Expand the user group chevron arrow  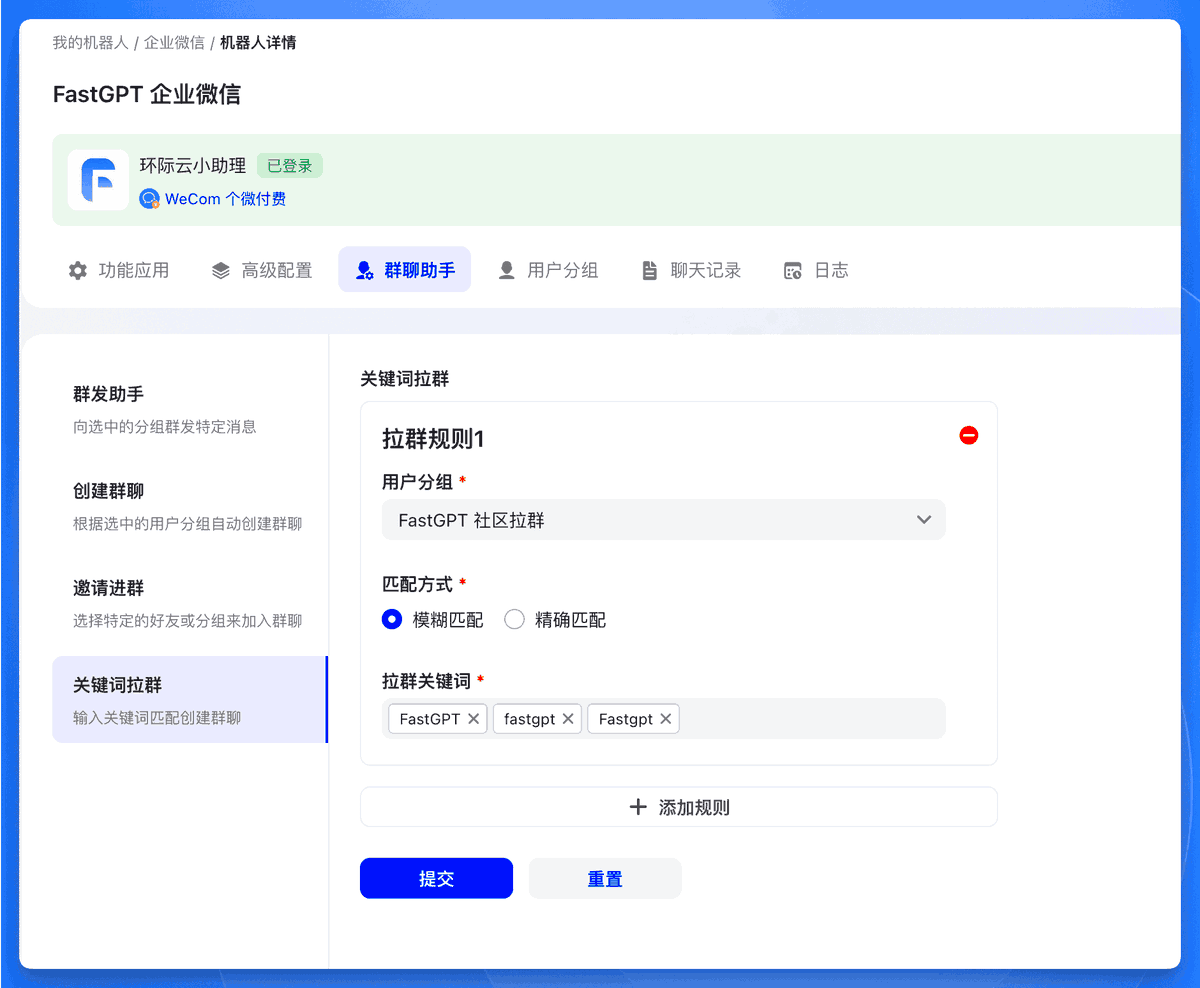924,520
